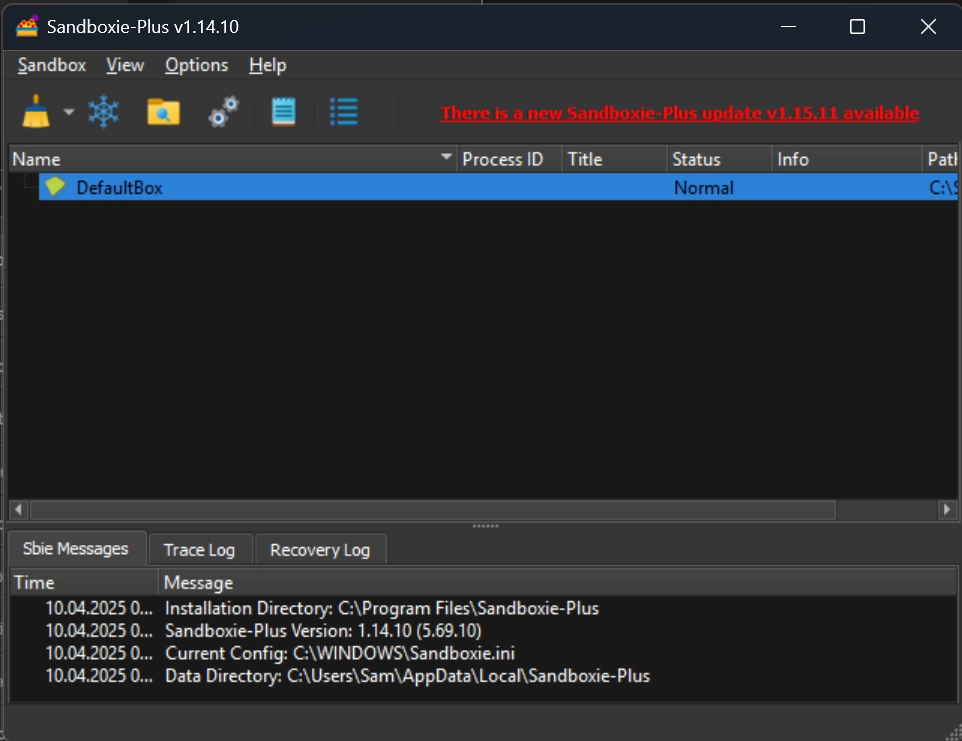
Task: Click the Path column header
Action: click(941, 159)
